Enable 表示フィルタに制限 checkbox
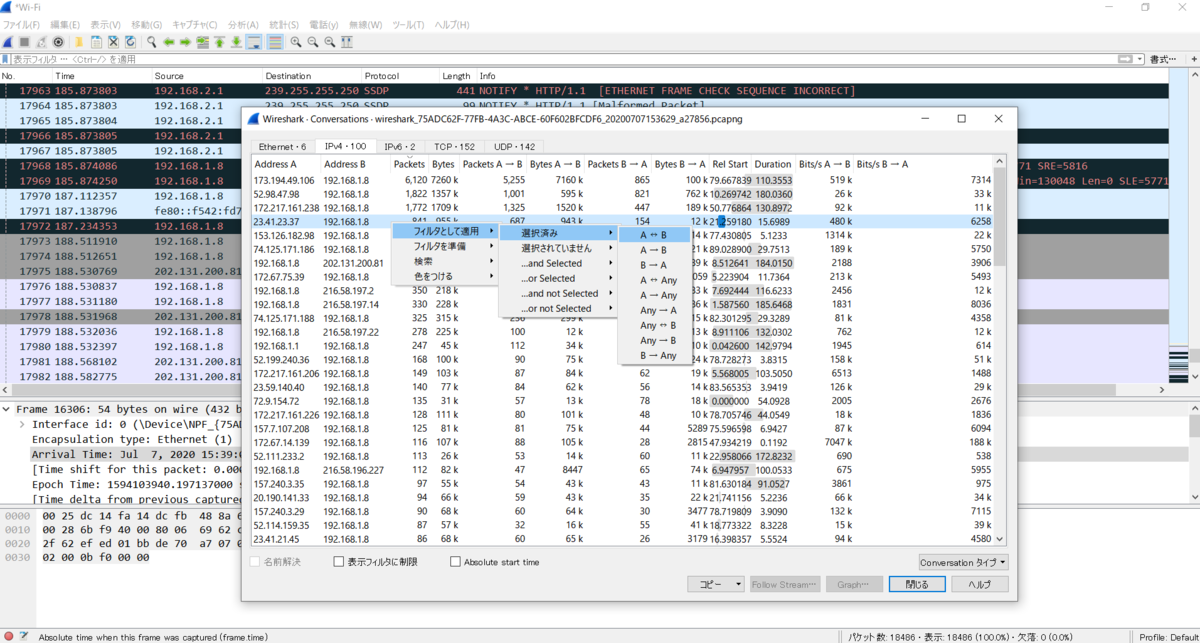Image resolution: width=1200 pixels, height=643 pixels. pos(339,562)
